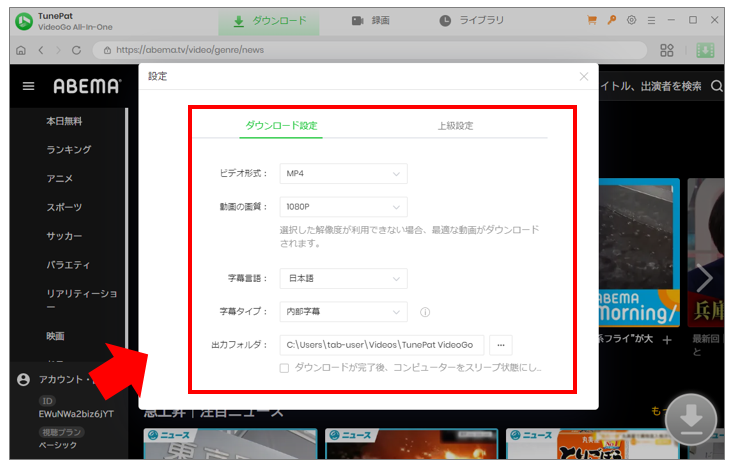Open settings gear icon in title bar

(632, 20)
